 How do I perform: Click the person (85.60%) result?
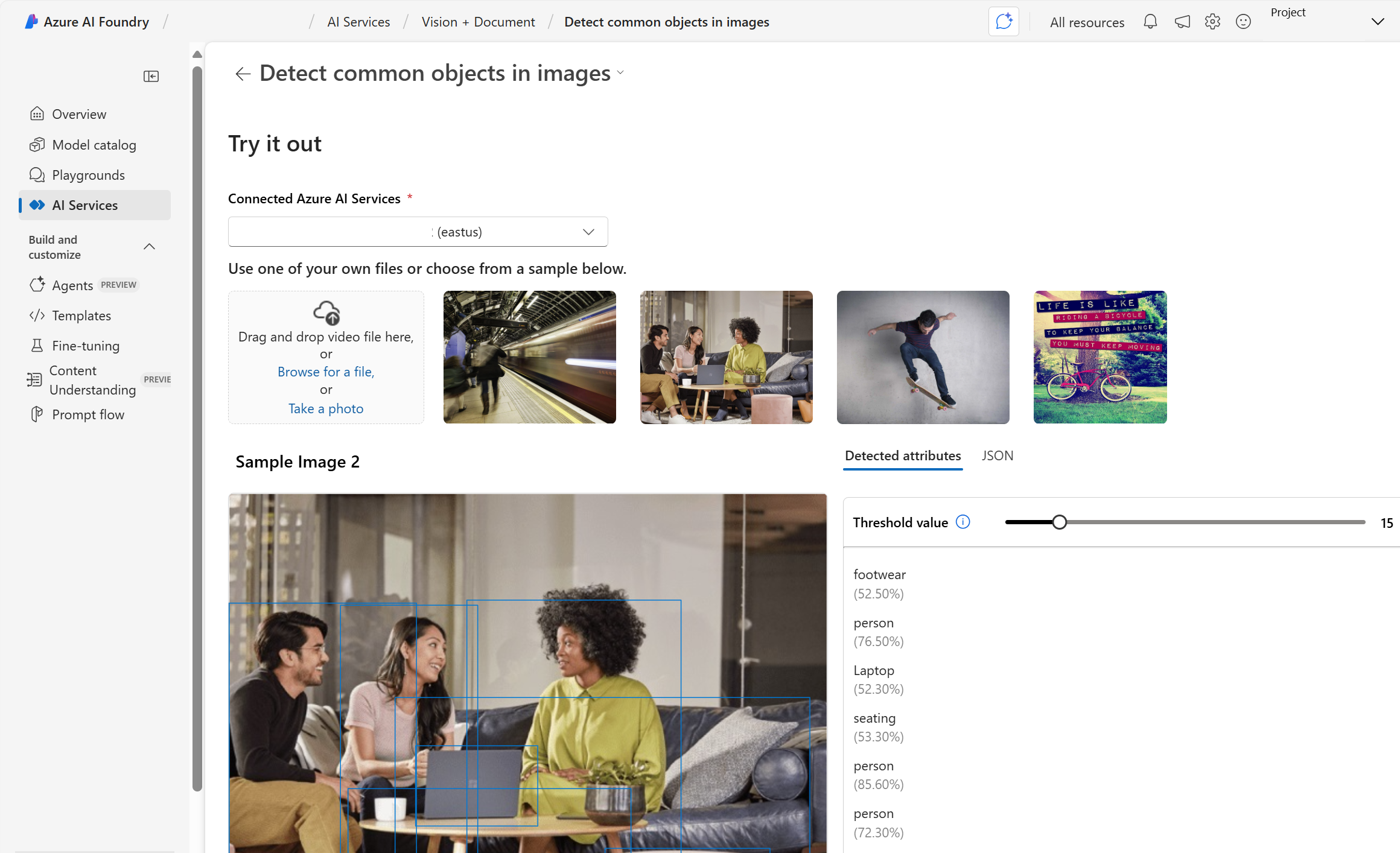pos(878,775)
